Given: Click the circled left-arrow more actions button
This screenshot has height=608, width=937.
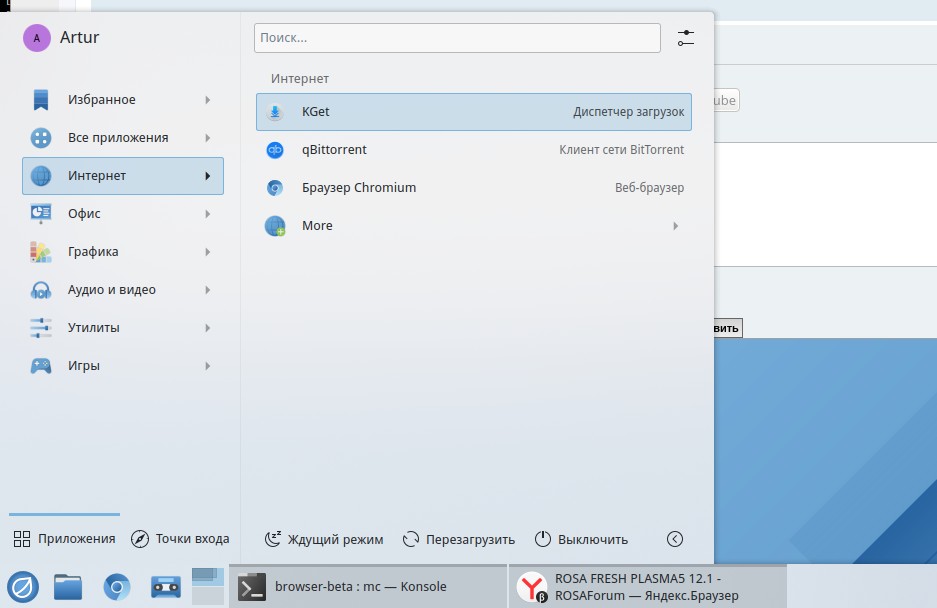Looking at the screenshot, I should (x=675, y=539).
